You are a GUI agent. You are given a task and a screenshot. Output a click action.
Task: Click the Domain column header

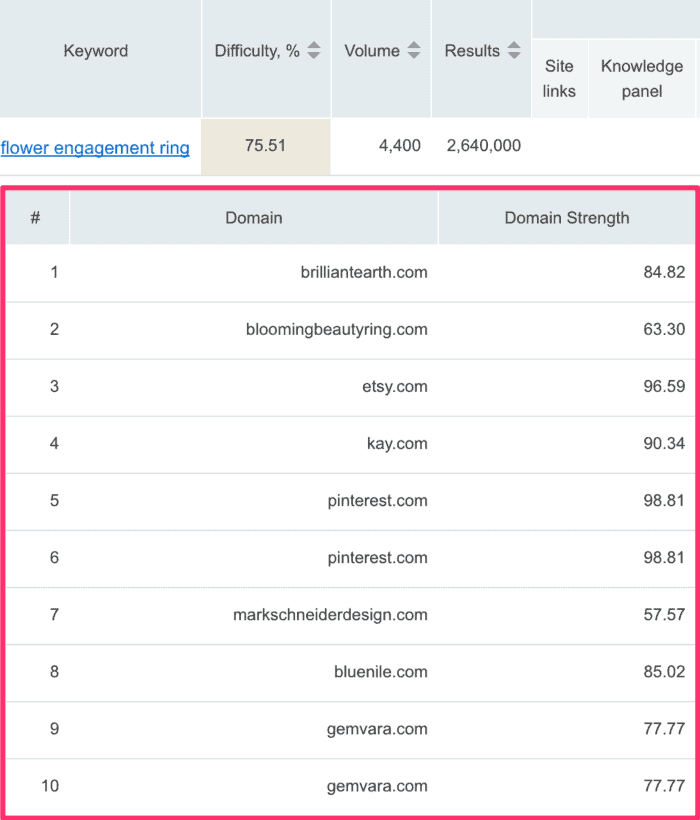(x=254, y=218)
